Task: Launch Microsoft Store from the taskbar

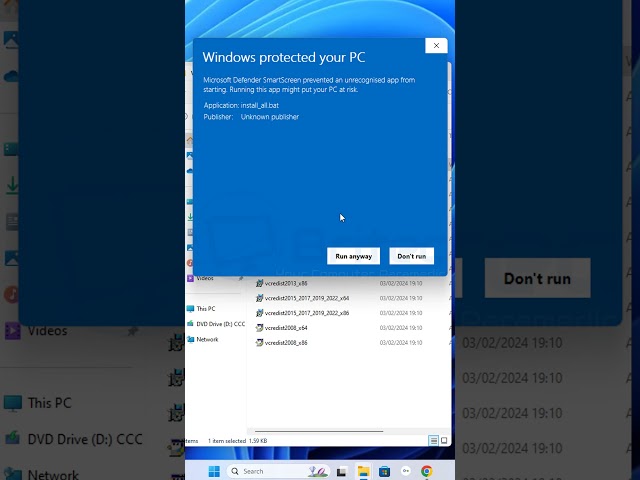Action: point(384,471)
